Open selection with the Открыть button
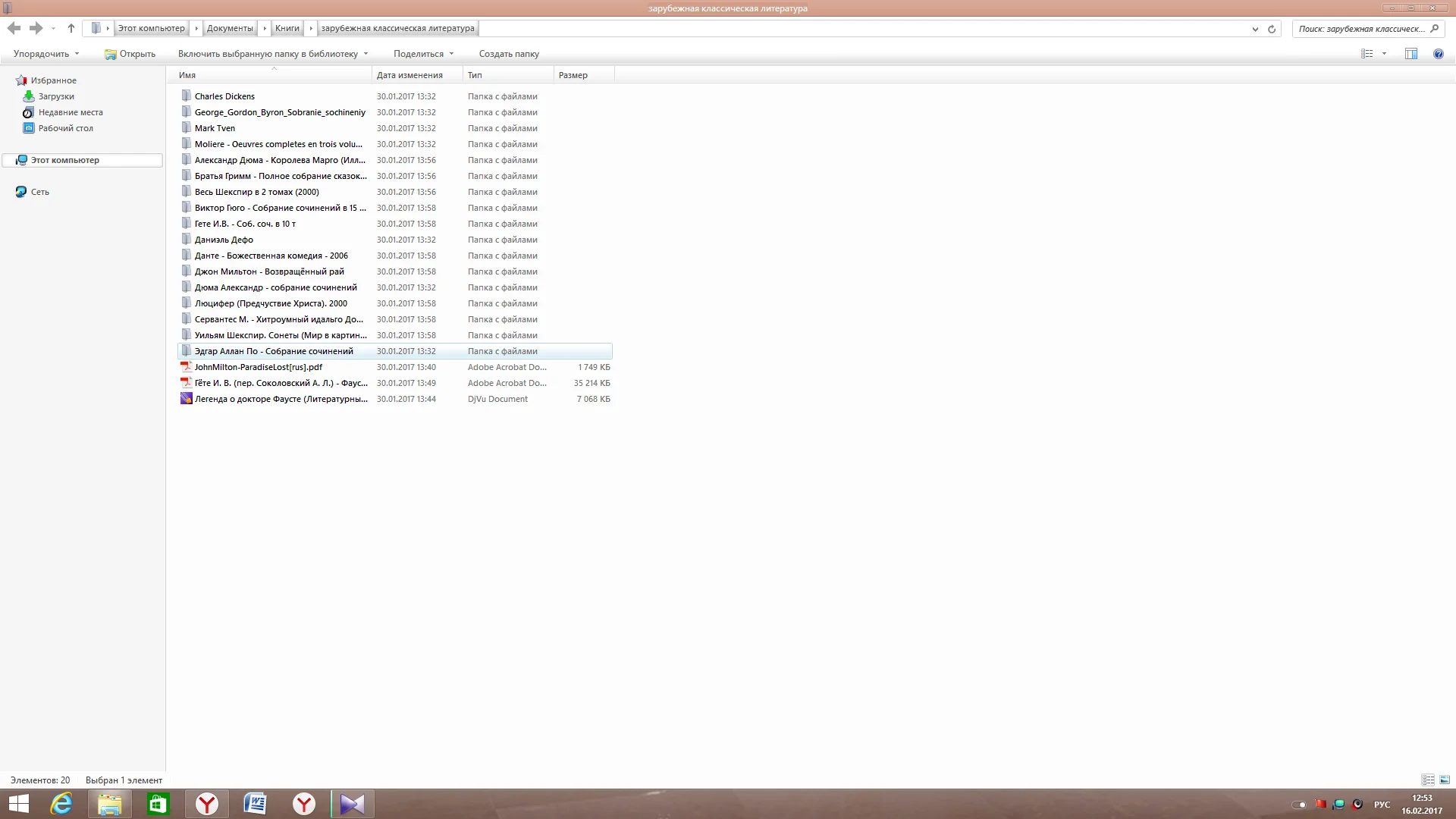Viewport: 1456px width, 819px height. pos(129,53)
